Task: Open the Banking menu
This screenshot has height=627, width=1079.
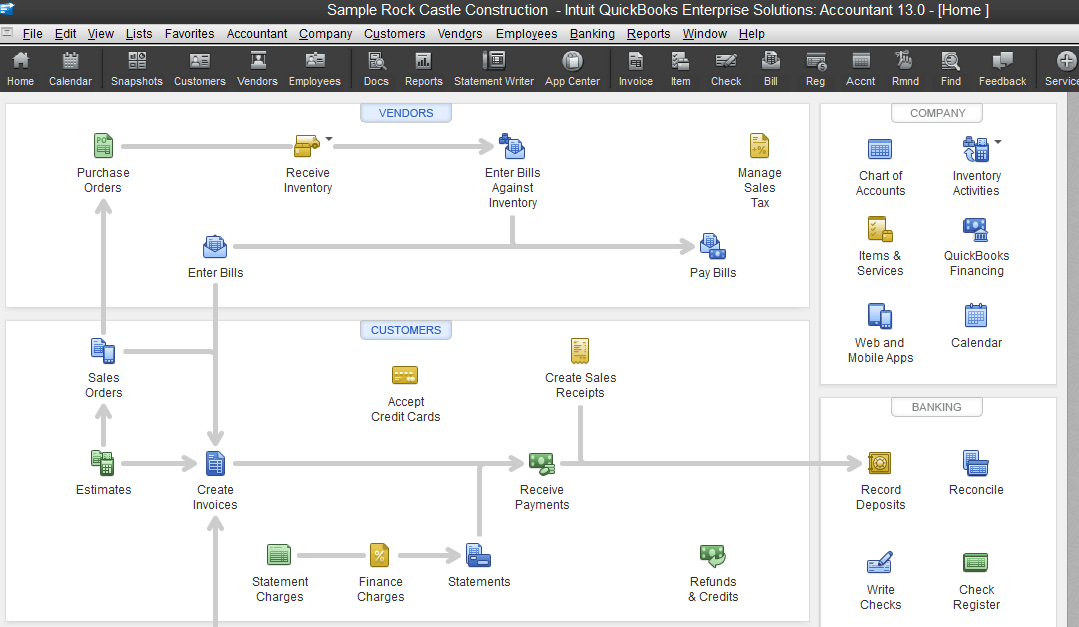Action: 592,33
